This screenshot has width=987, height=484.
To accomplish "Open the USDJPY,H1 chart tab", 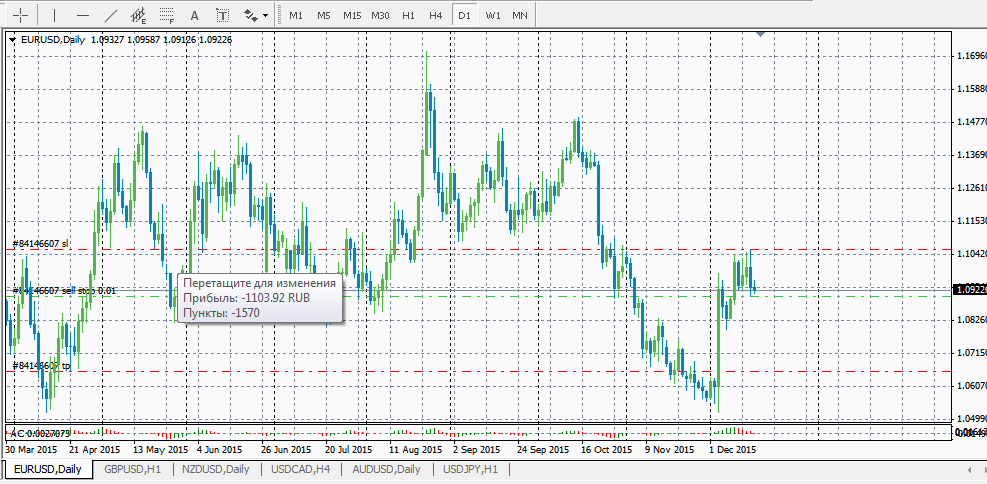I will pyautogui.click(x=471, y=469).
